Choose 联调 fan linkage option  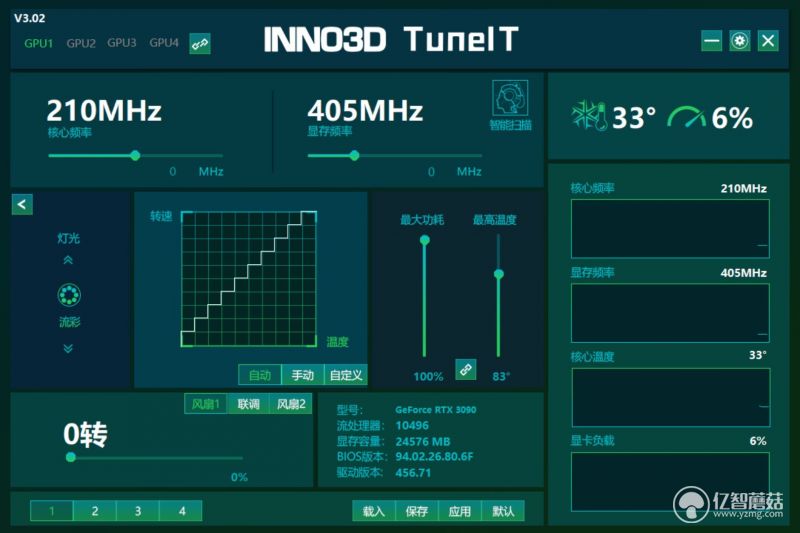coord(248,404)
